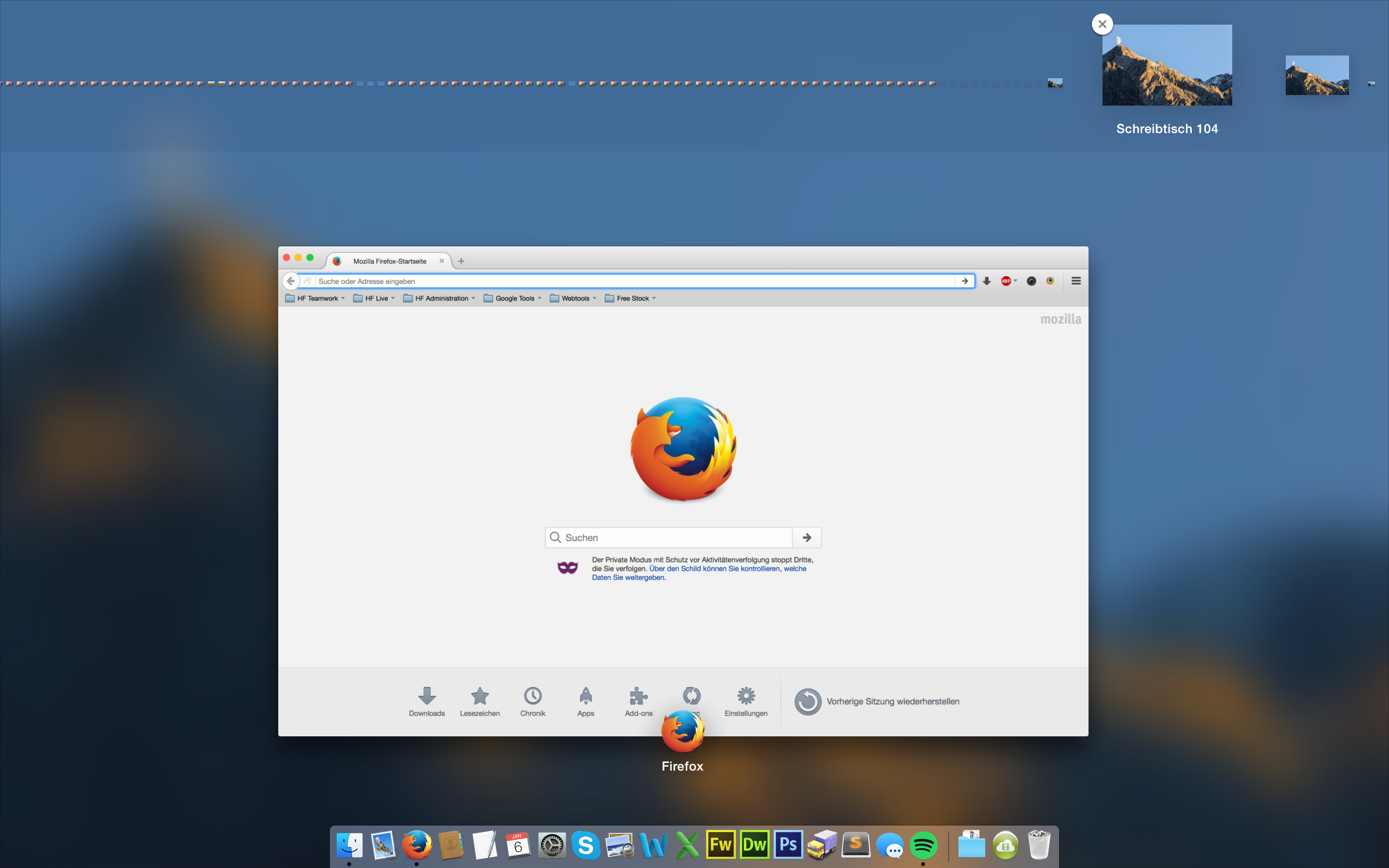The width and height of the screenshot is (1389, 868).
Task: Open Calendar in the Dock
Action: click(517, 845)
